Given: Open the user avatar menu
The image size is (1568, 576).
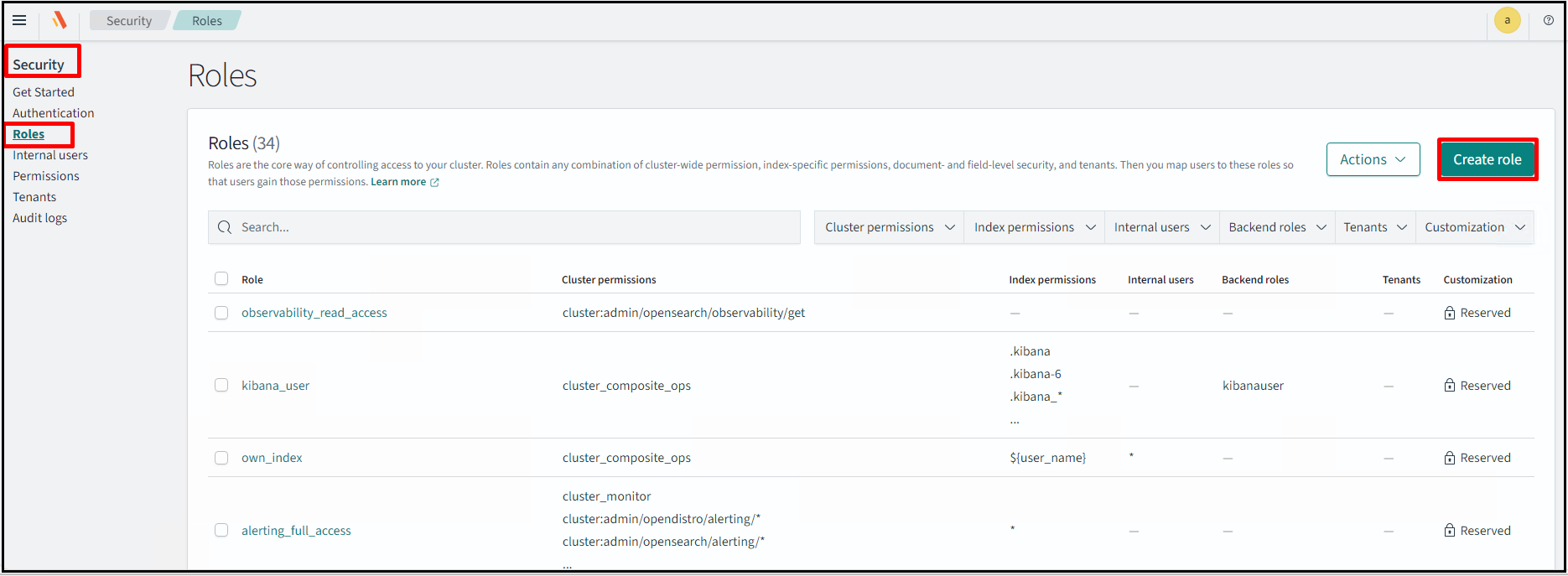Looking at the screenshot, I should [1507, 20].
